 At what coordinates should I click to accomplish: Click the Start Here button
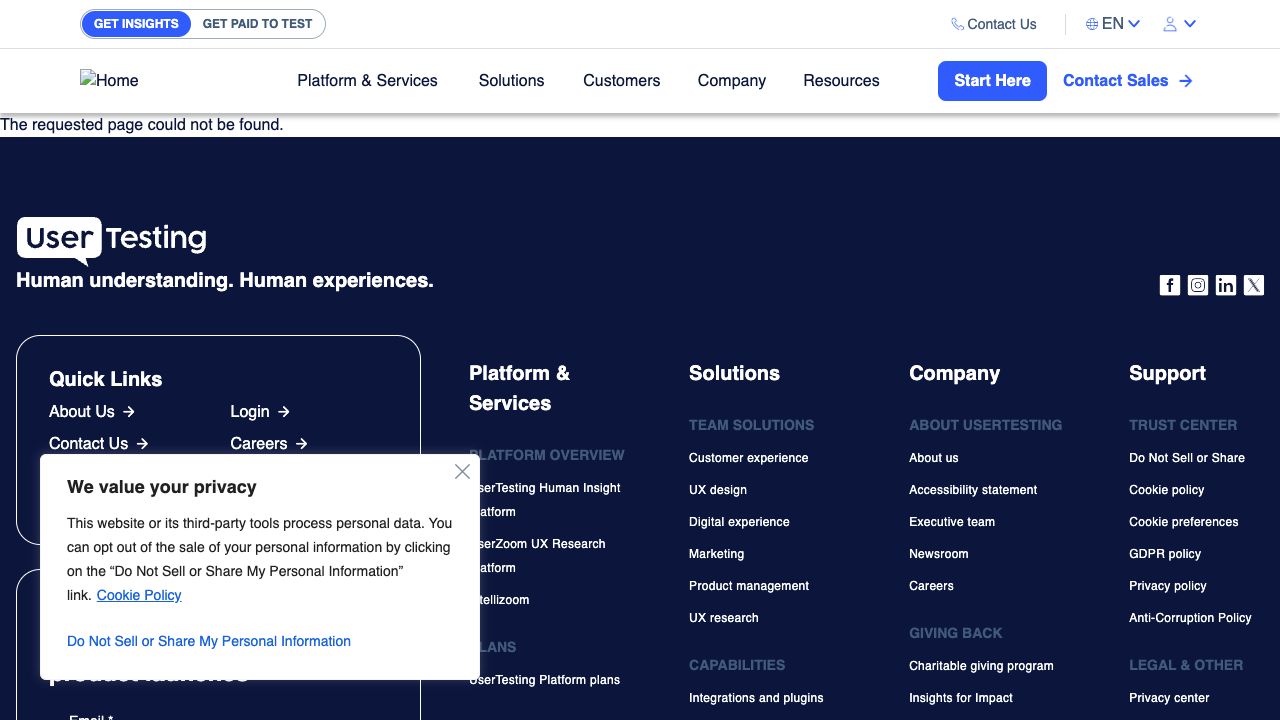pos(992,81)
